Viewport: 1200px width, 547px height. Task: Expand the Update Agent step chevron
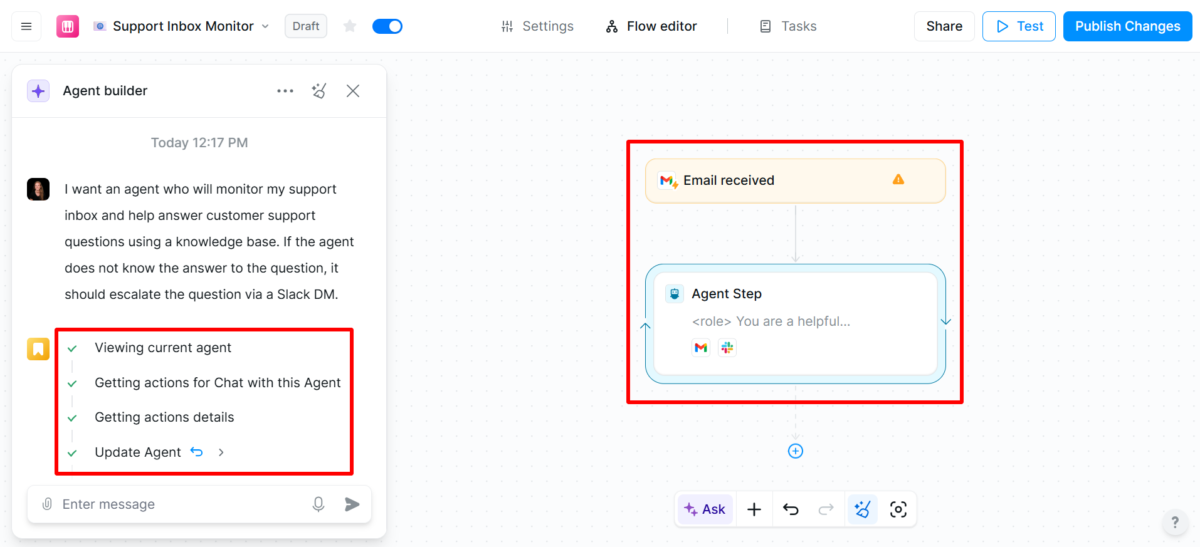point(221,452)
